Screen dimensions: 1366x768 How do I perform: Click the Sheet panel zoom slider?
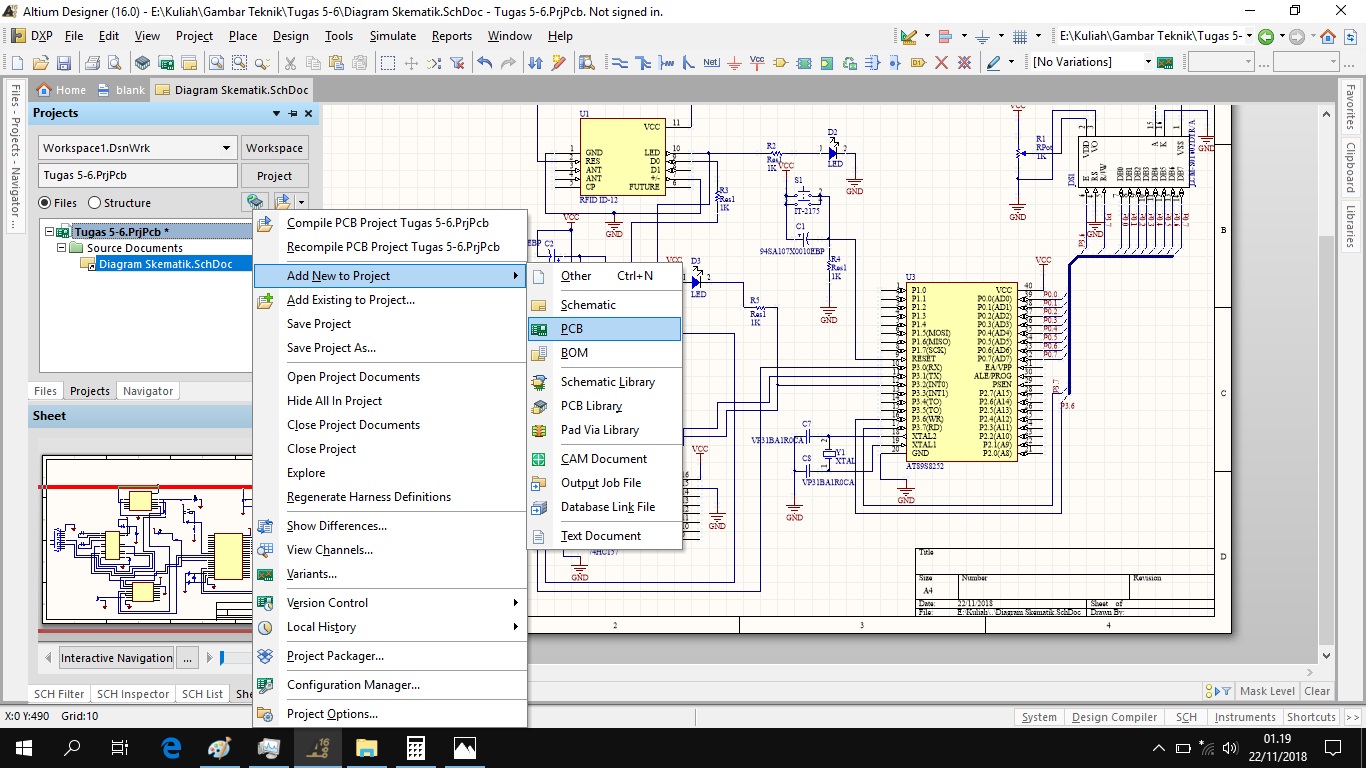tap(222, 658)
